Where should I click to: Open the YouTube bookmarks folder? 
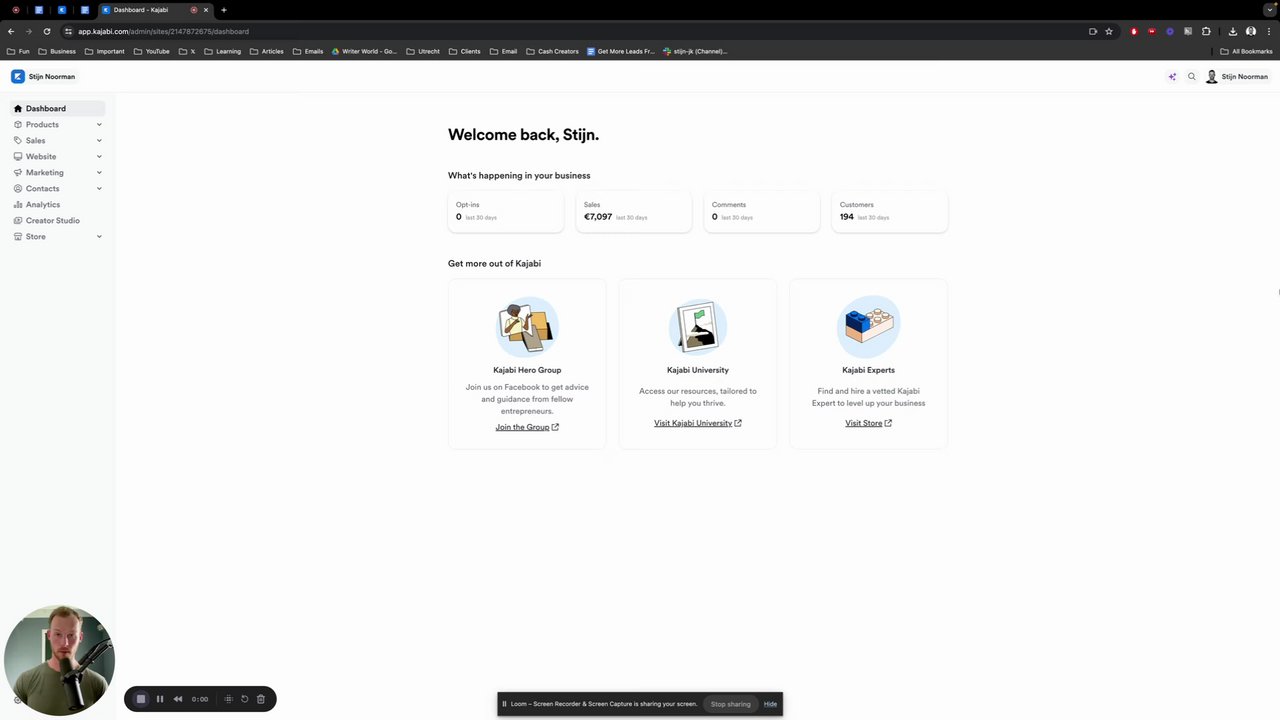point(152,51)
